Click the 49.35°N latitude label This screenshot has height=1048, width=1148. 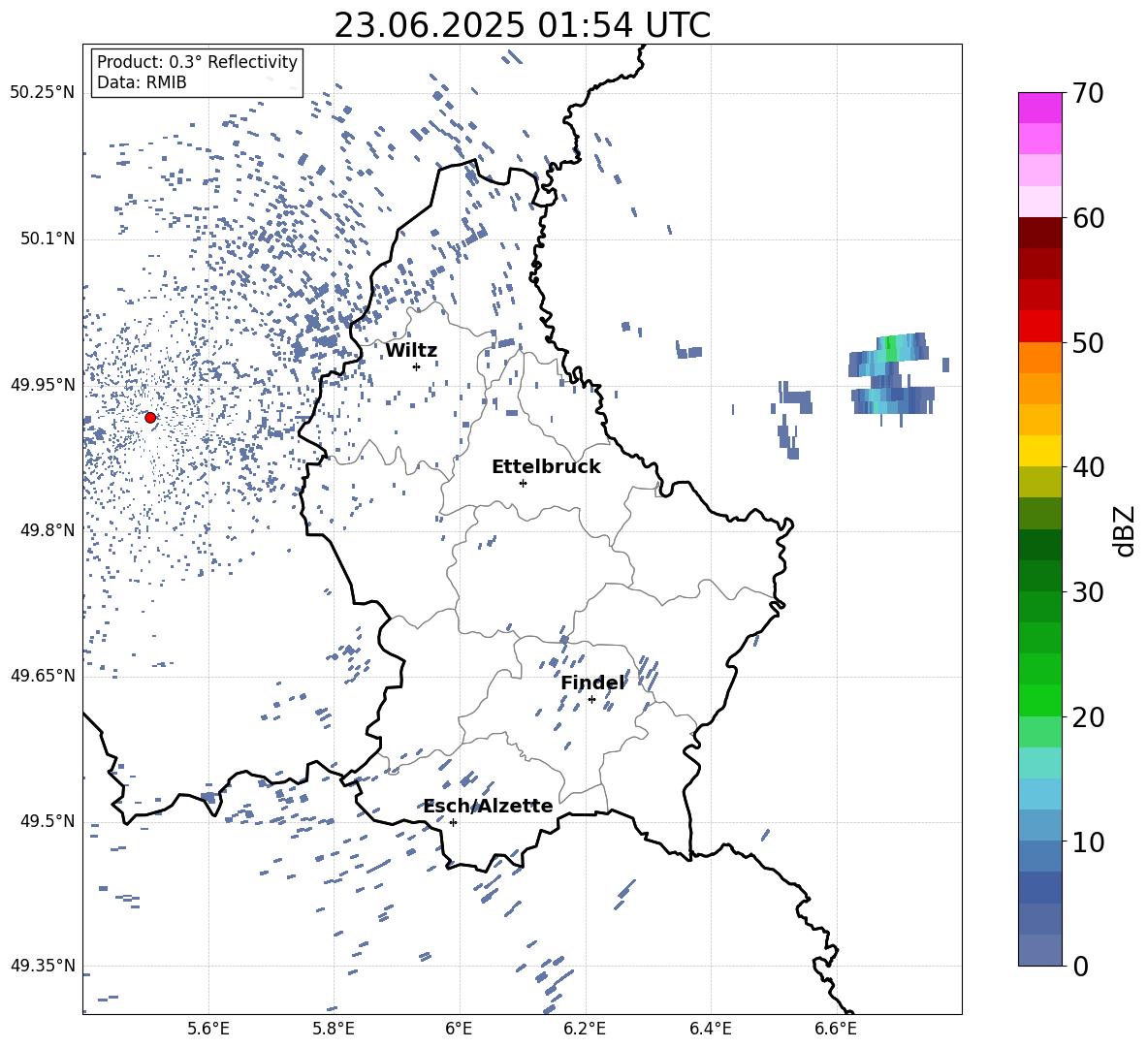point(42,966)
